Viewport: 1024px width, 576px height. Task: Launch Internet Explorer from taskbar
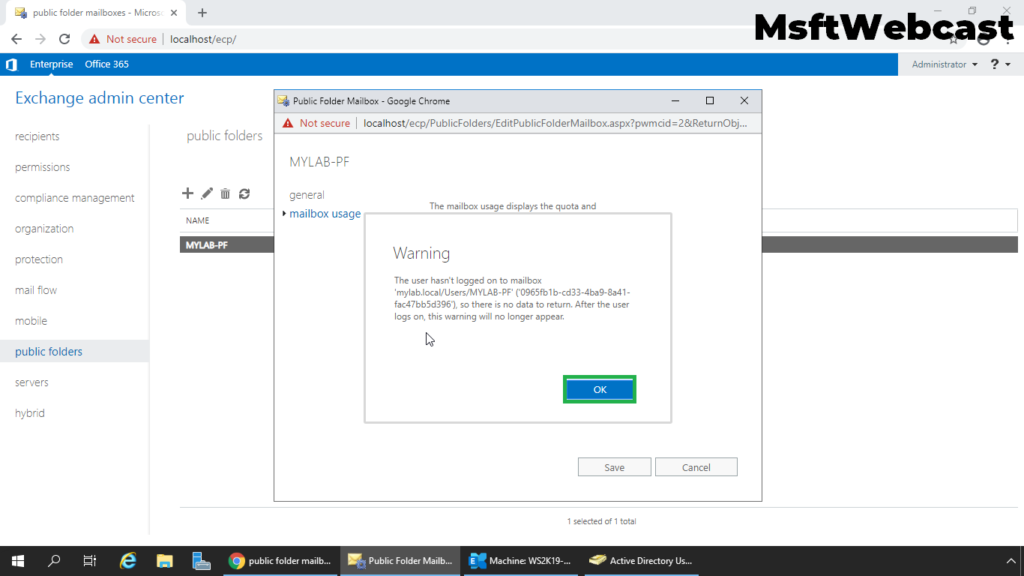pos(127,560)
